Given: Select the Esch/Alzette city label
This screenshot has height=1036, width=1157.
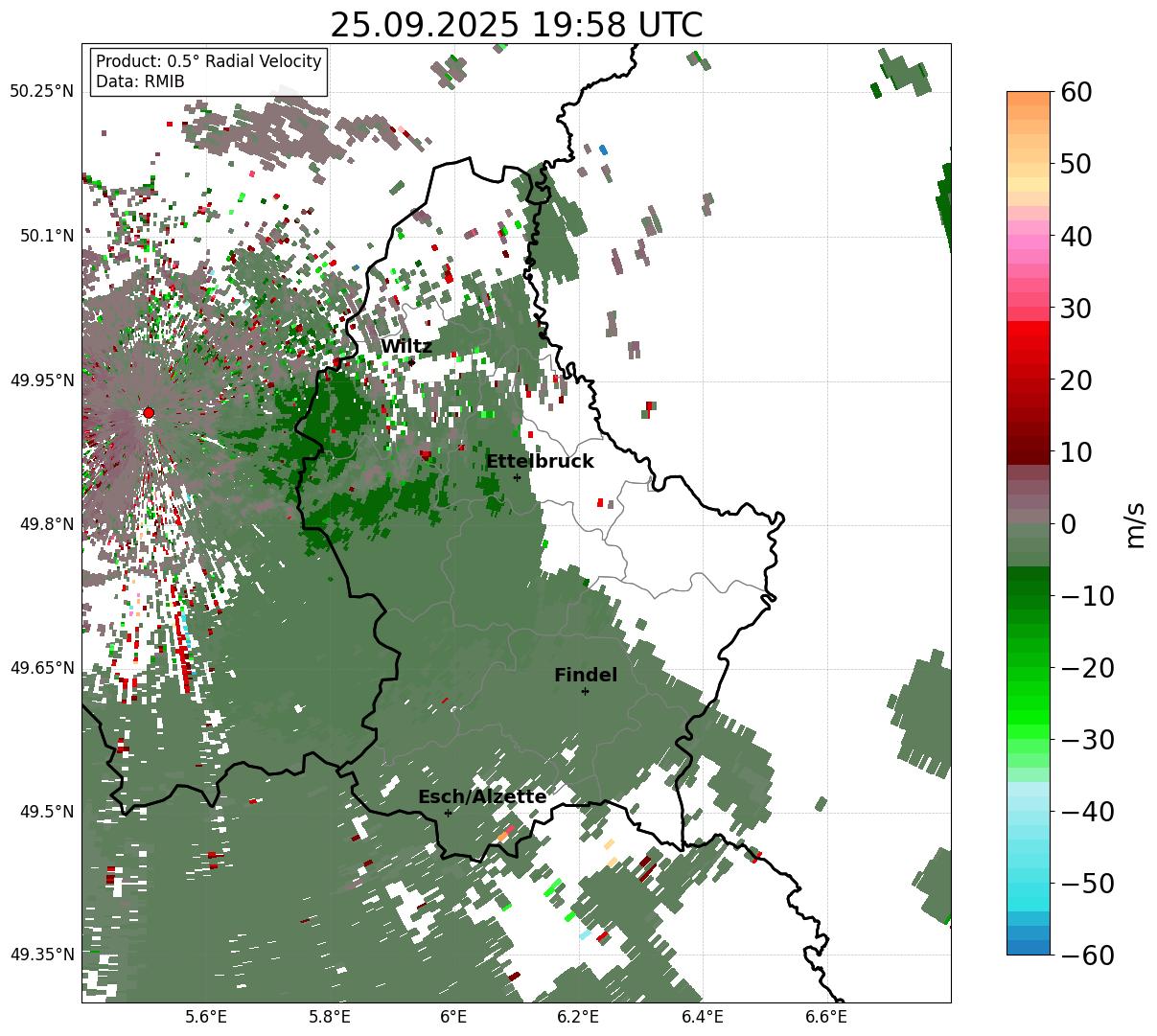Looking at the screenshot, I should 482,797.
